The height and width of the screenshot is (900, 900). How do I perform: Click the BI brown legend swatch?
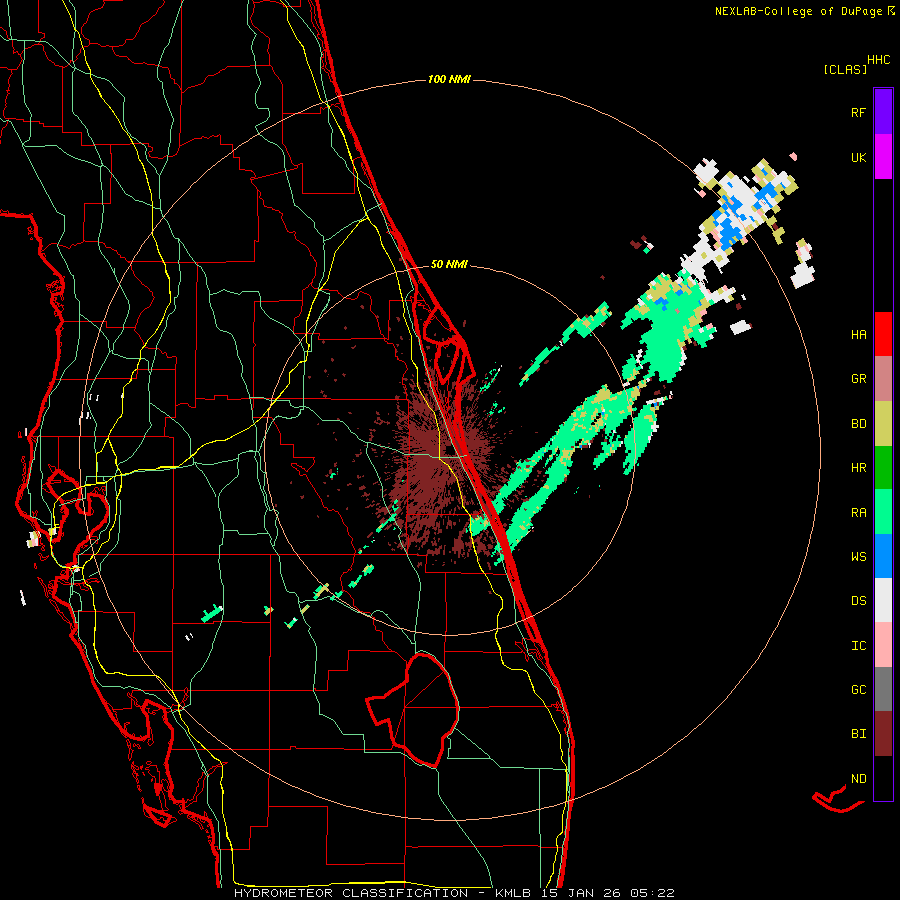tap(883, 734)
